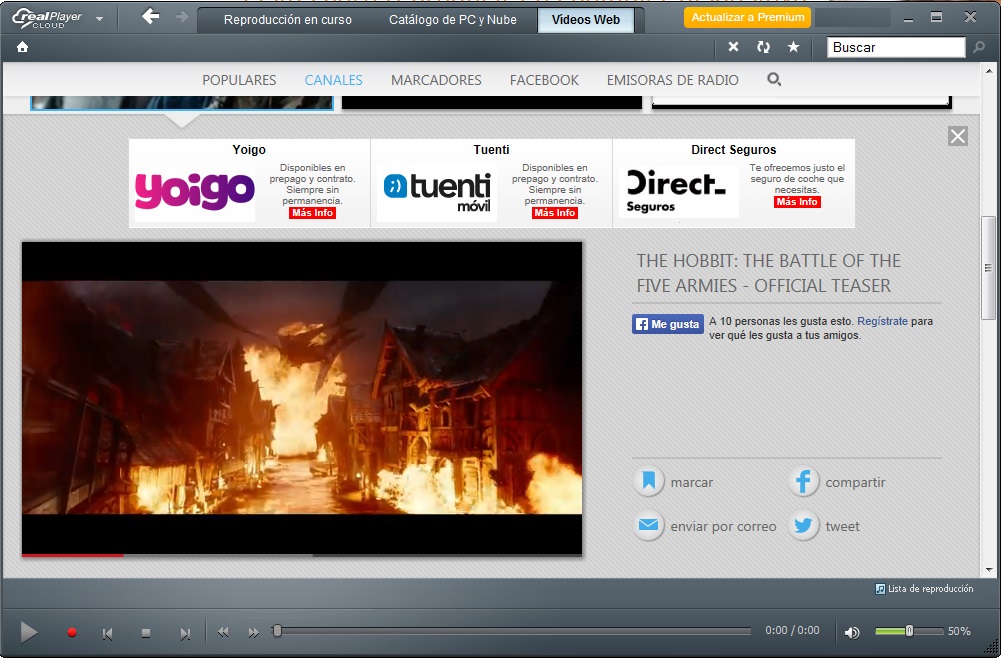1001x658 pixels.
Task: Focus the Buscar search field
Action: coord(896,47)
